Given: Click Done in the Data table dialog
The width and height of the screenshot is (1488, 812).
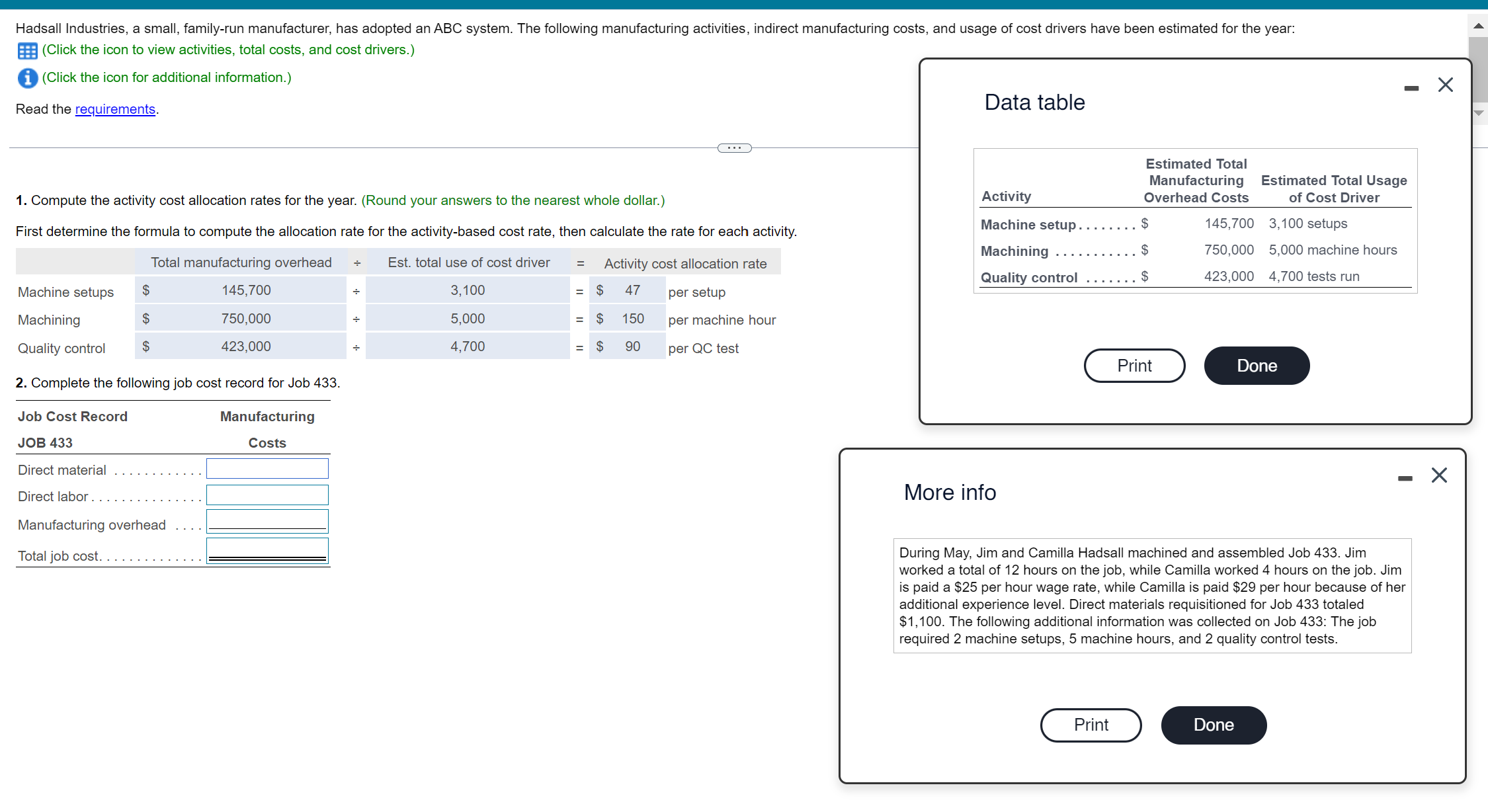Looking at the screenshot, I should click(x=1256, y=365).
